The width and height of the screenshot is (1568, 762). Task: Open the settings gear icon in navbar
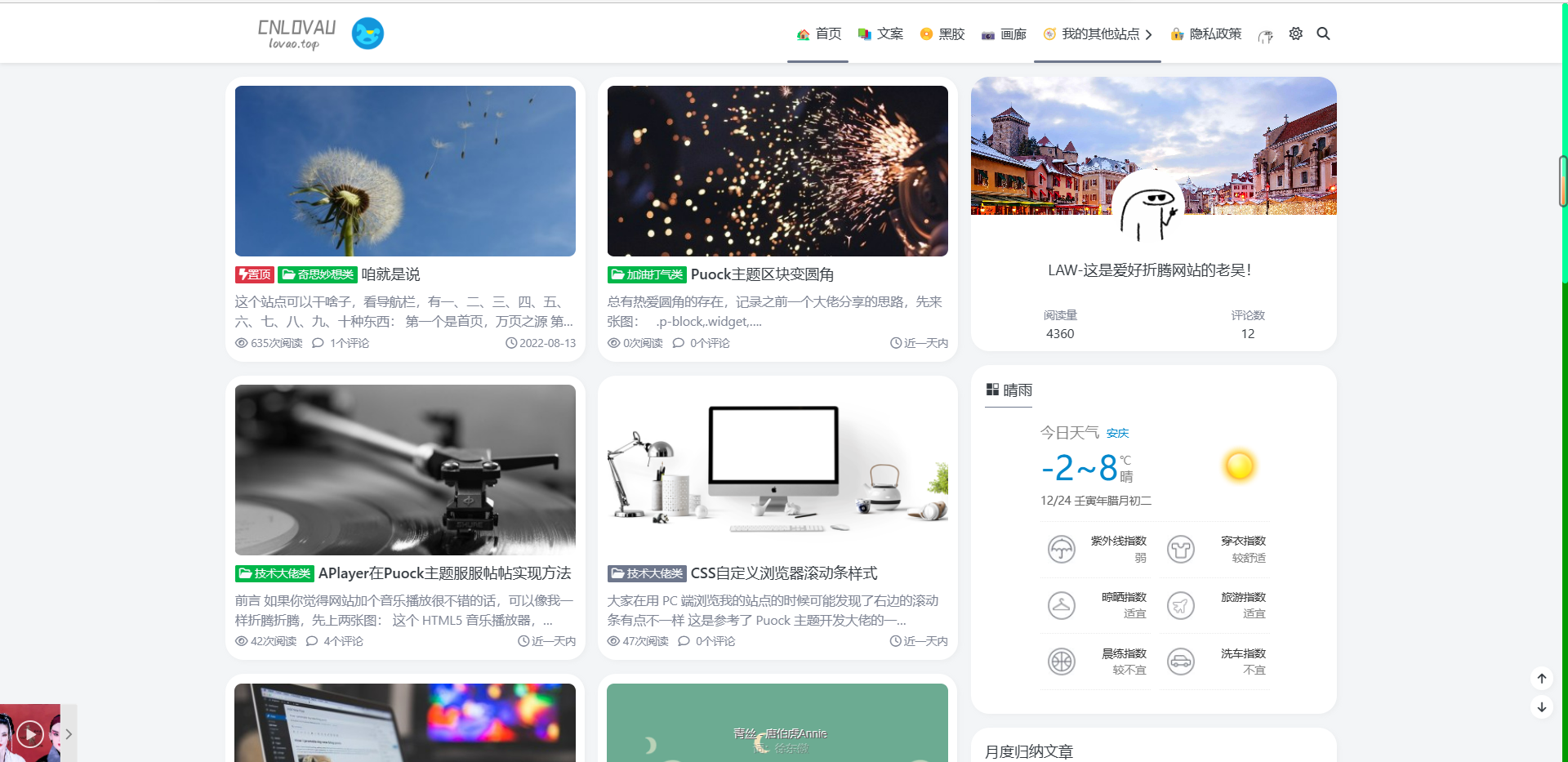[1295, 33]
